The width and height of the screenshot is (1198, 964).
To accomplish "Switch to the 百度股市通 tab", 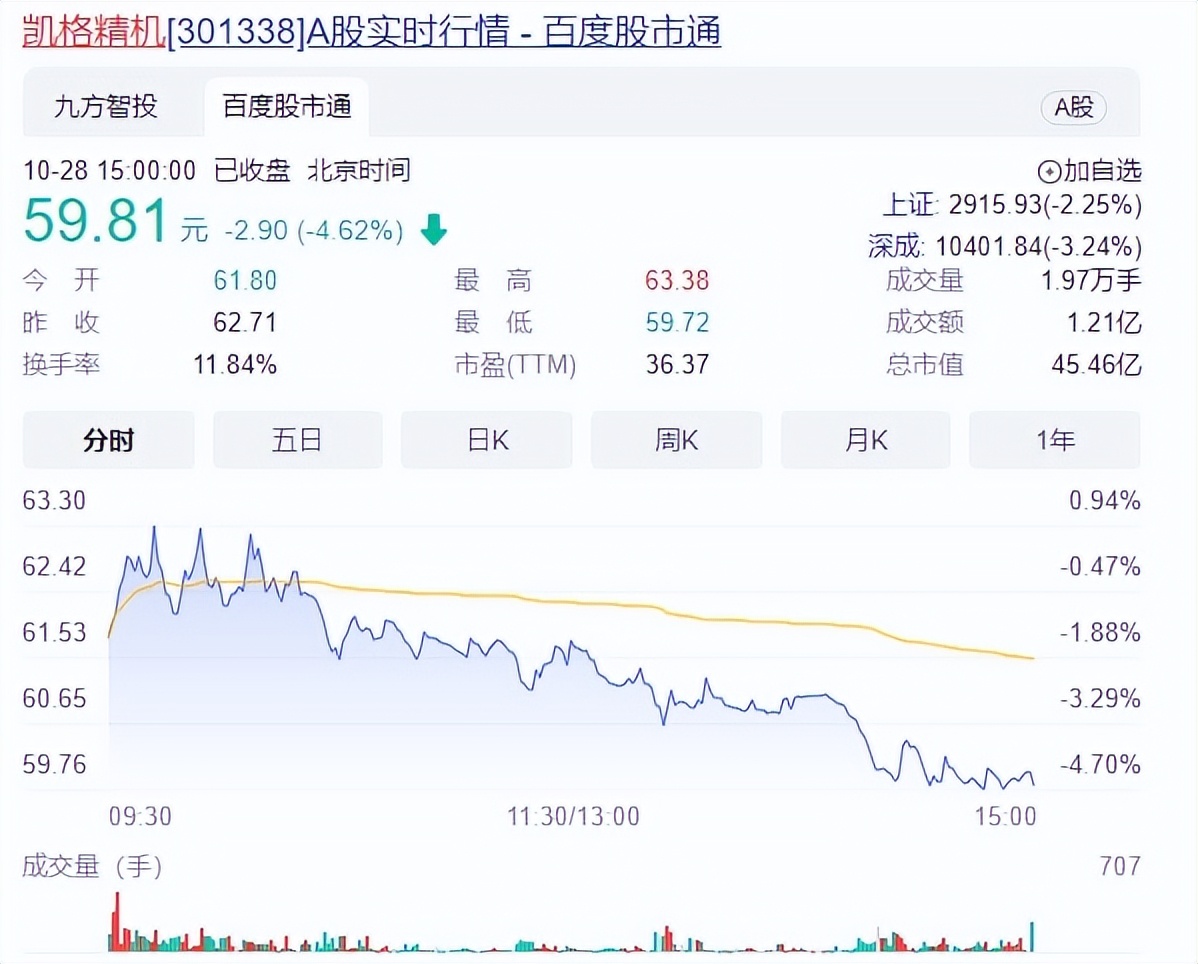I will click(x=286, y=105).
